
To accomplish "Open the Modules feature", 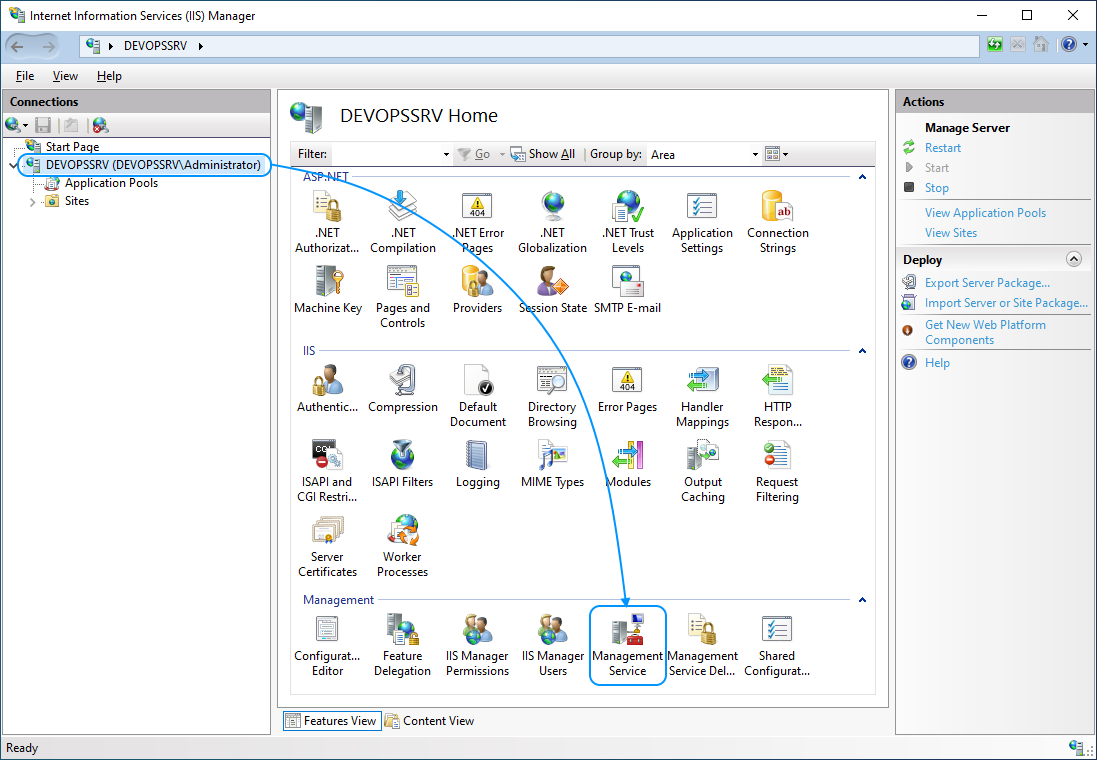I will click(x=628, y=464).
